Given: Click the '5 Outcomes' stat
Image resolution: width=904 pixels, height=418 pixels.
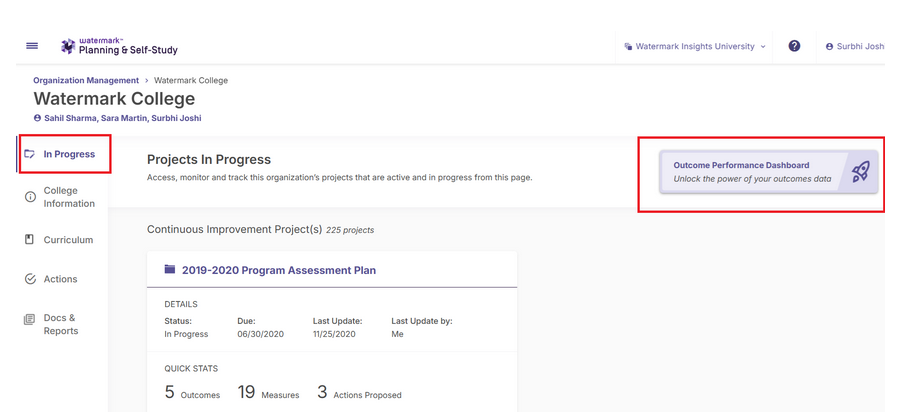Looking at the screenshot, I should click(x=192, y=393).
